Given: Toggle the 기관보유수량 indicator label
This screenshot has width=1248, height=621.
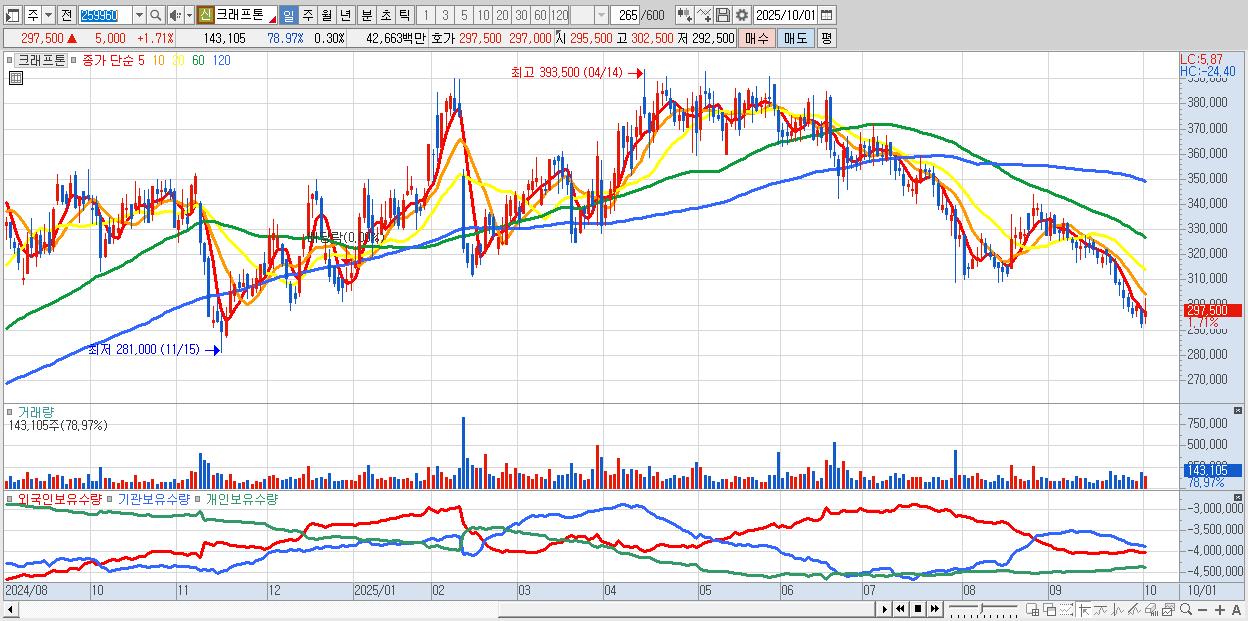Looking at the screenshot, I should 153,498.
